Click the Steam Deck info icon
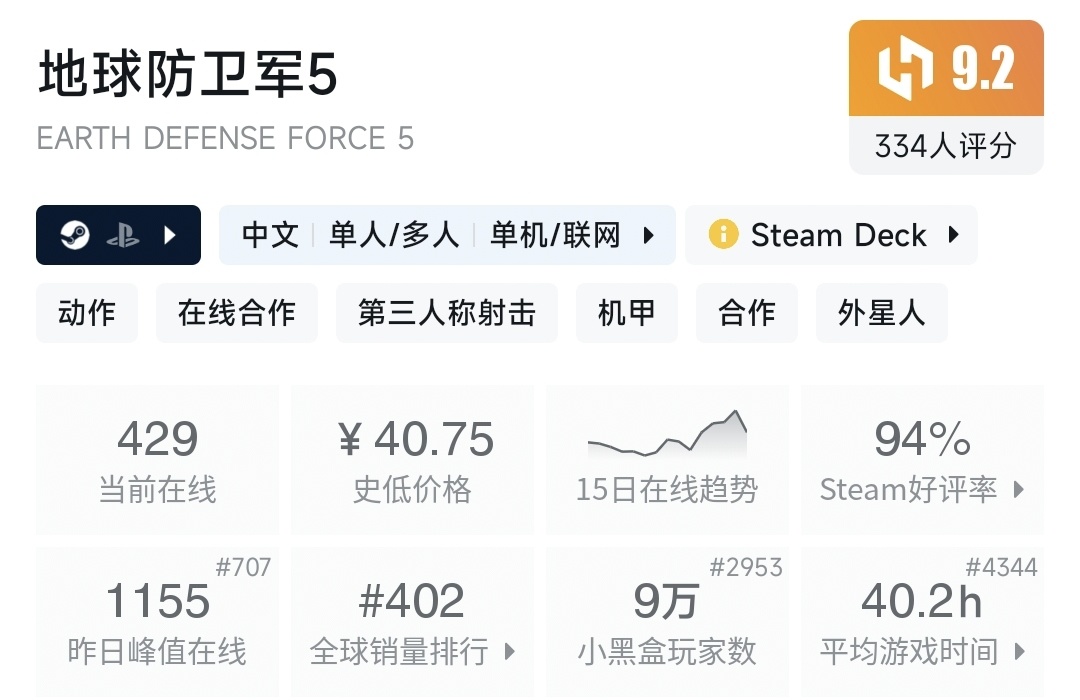Image resolution: width=1080 pixels, height=700 pixels. click(722, 235)
